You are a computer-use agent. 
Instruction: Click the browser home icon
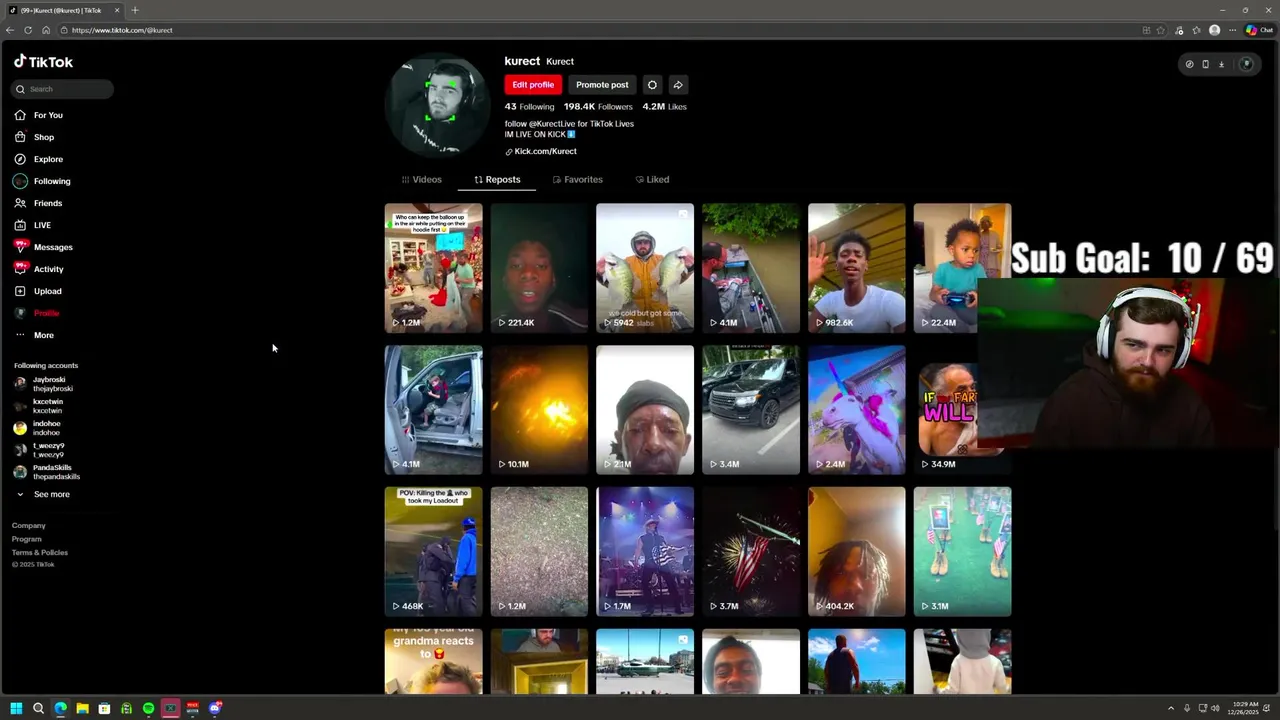coord(46,30)
